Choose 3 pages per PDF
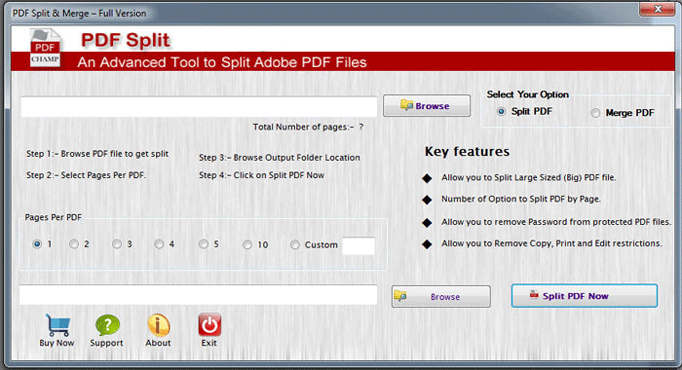Screen dimensions: 682x370 pos(117,244)
